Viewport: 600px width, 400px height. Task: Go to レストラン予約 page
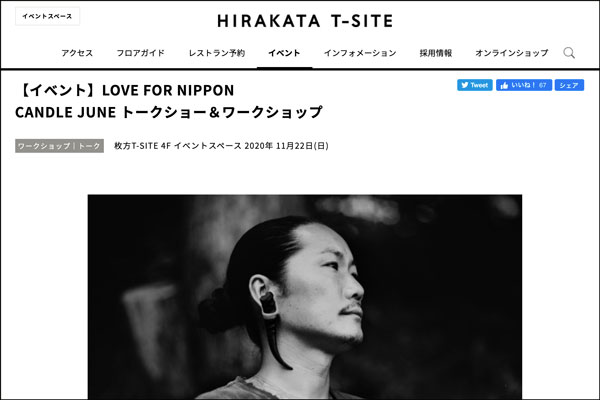217,53
